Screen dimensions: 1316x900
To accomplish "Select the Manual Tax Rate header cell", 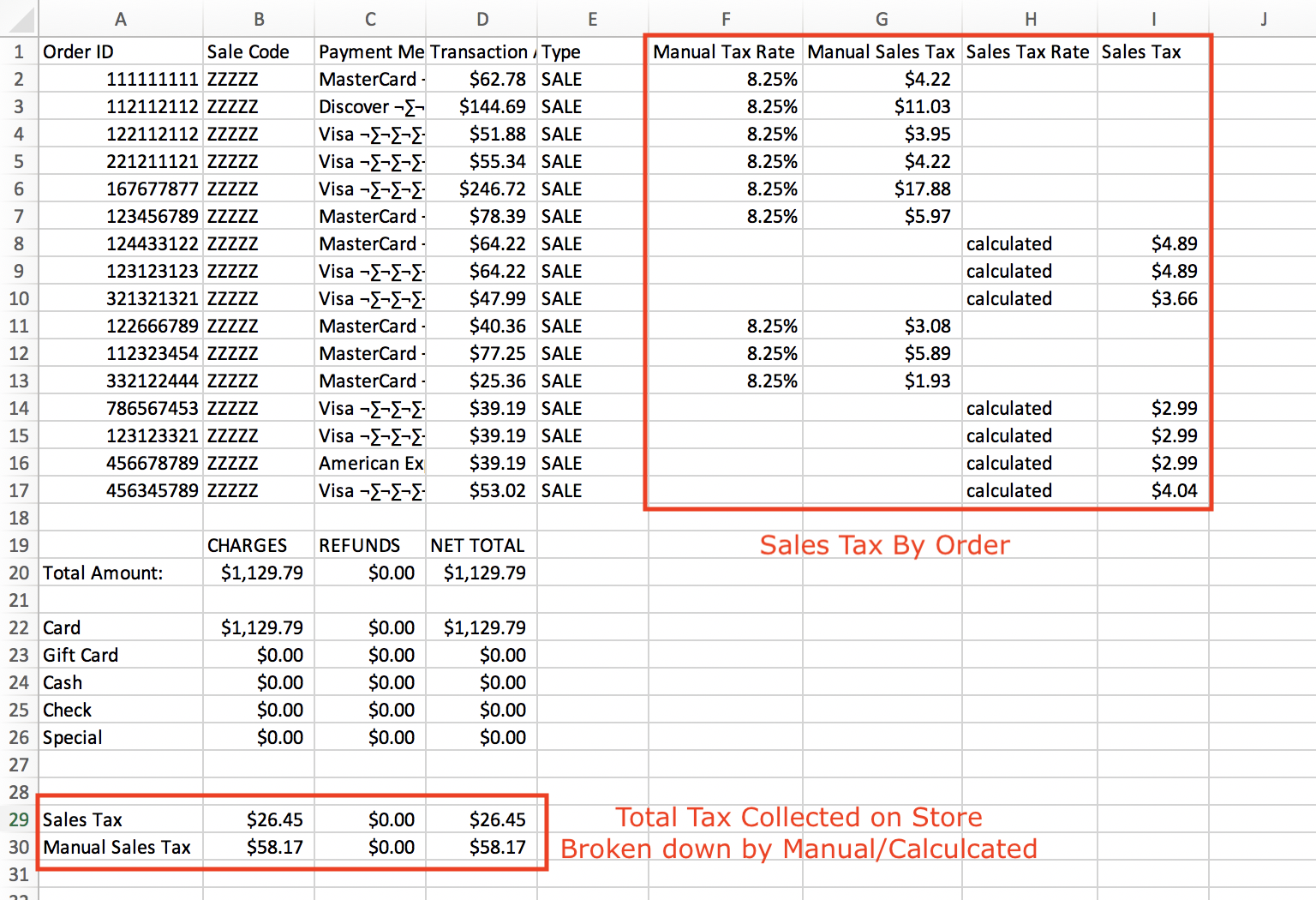I will click(x=726, y=51).
